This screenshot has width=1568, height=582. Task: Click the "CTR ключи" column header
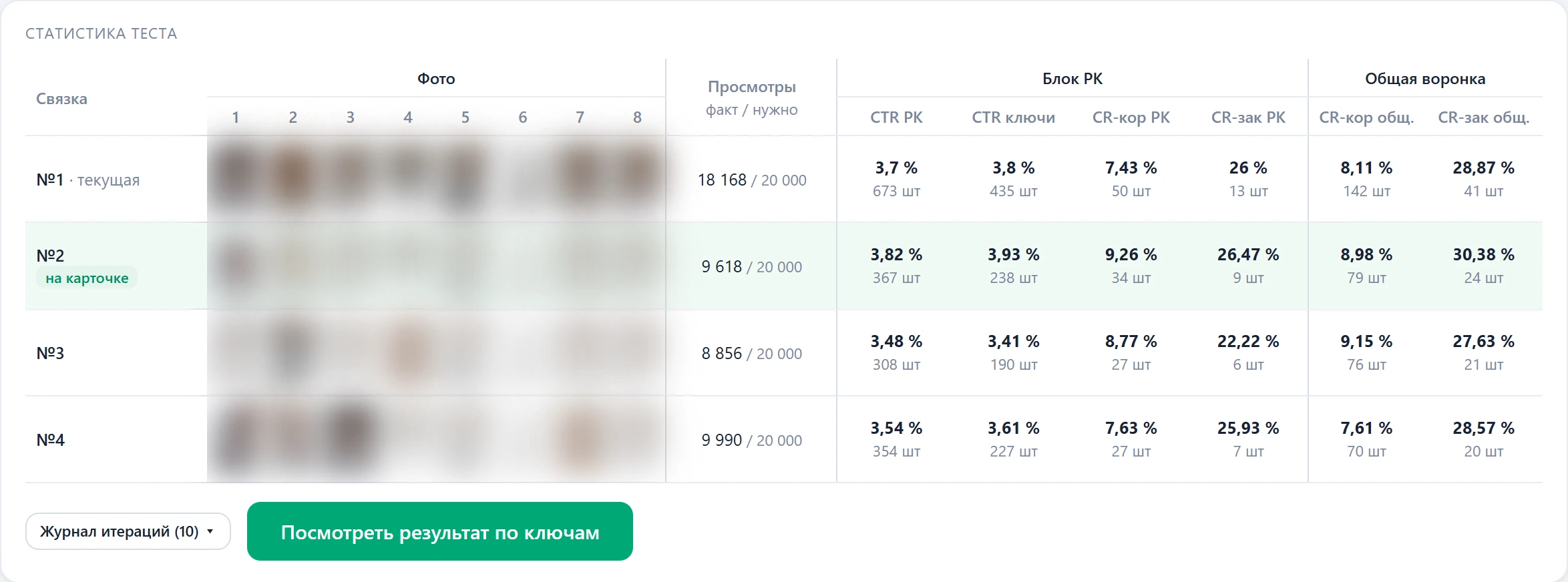(1014, 117)
